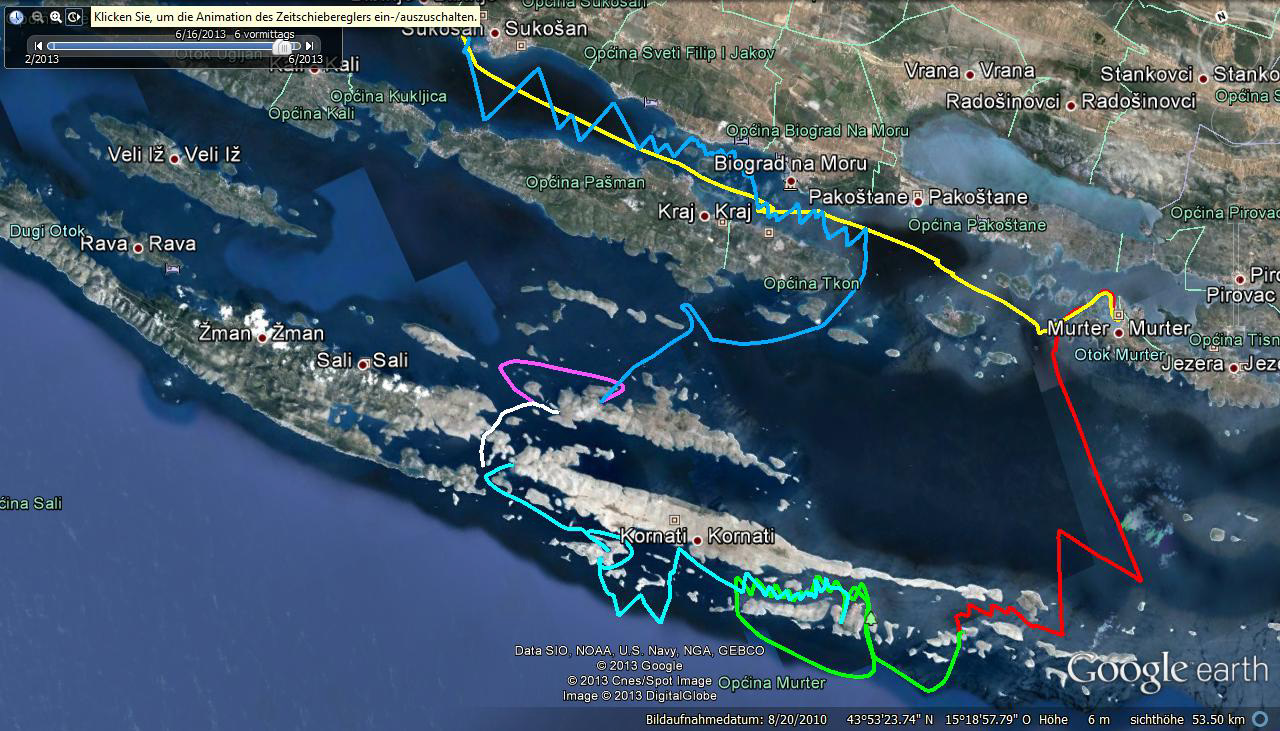Click the time slider end thumb

coord(283,46)
